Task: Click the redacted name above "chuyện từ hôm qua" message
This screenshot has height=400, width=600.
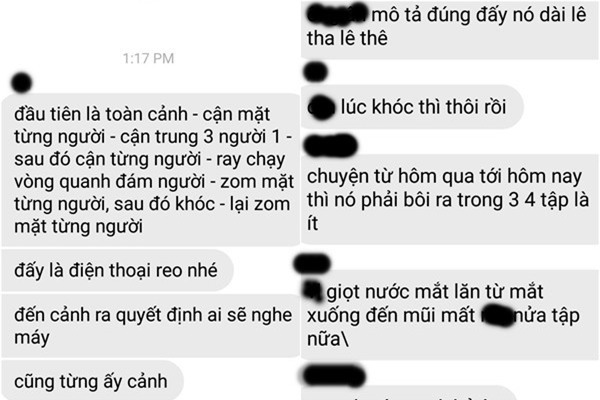Action: 331,145
